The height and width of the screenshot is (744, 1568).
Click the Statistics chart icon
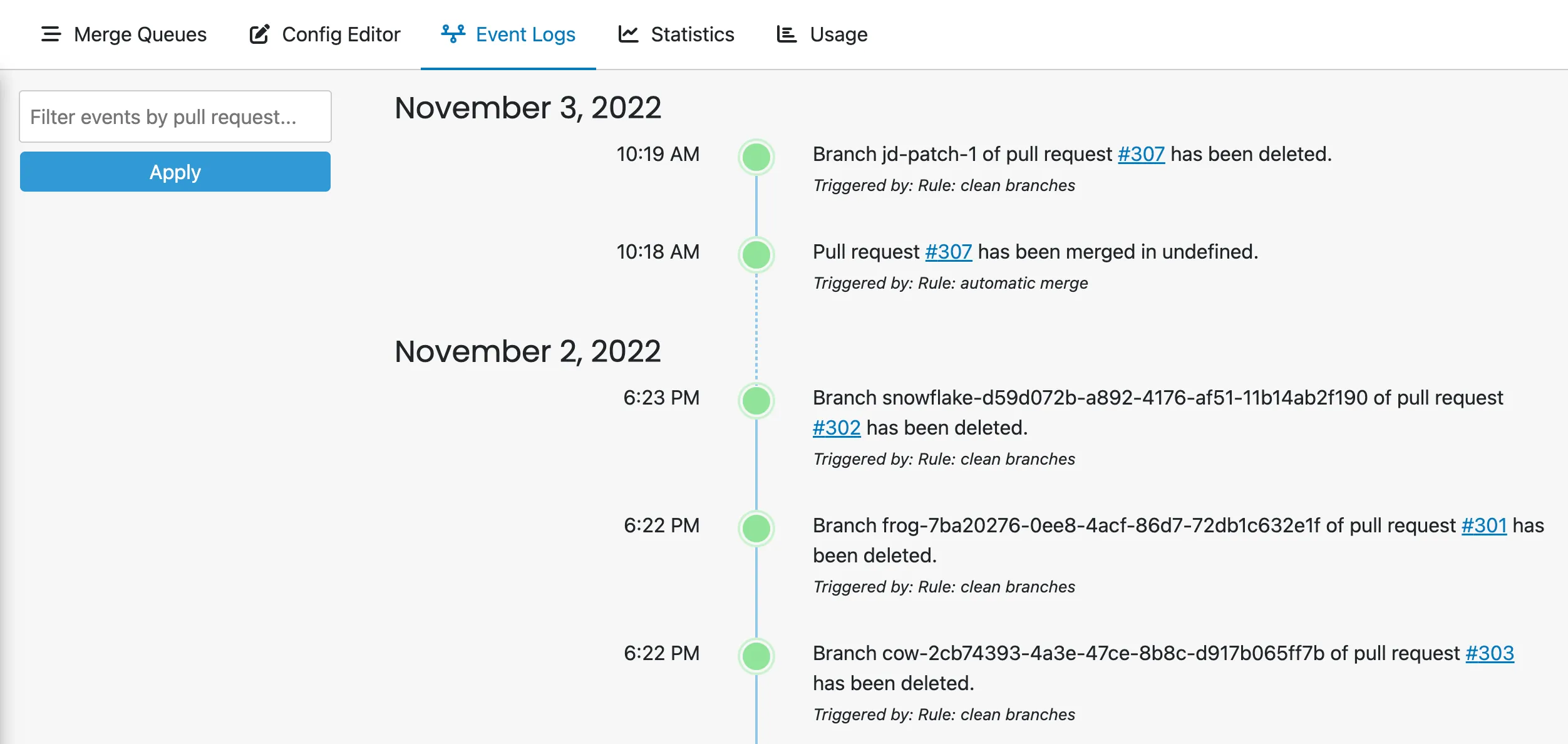click(x=628, y=34)
